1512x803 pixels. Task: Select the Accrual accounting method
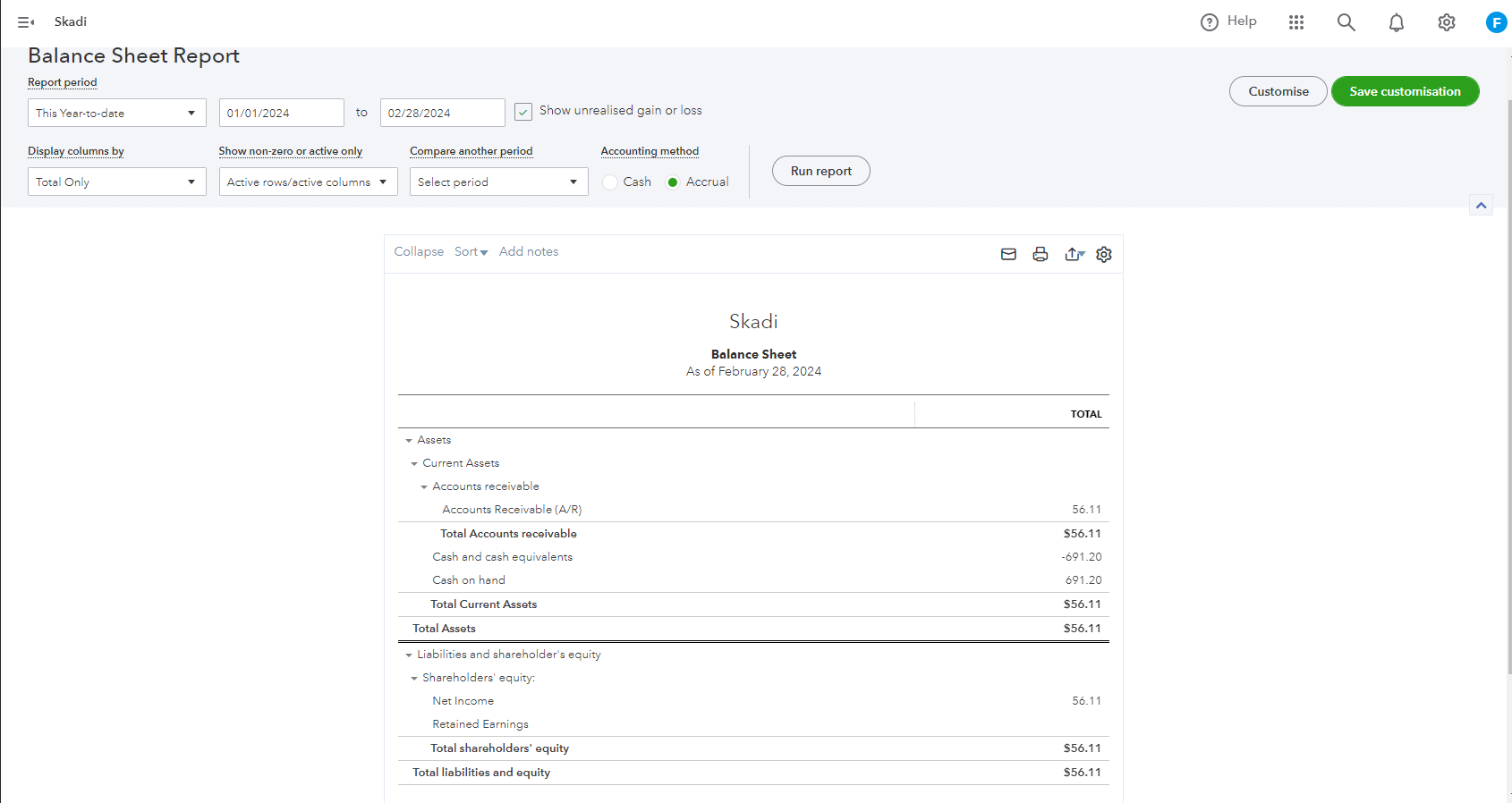pyautogui.click(x=673, y=182)
